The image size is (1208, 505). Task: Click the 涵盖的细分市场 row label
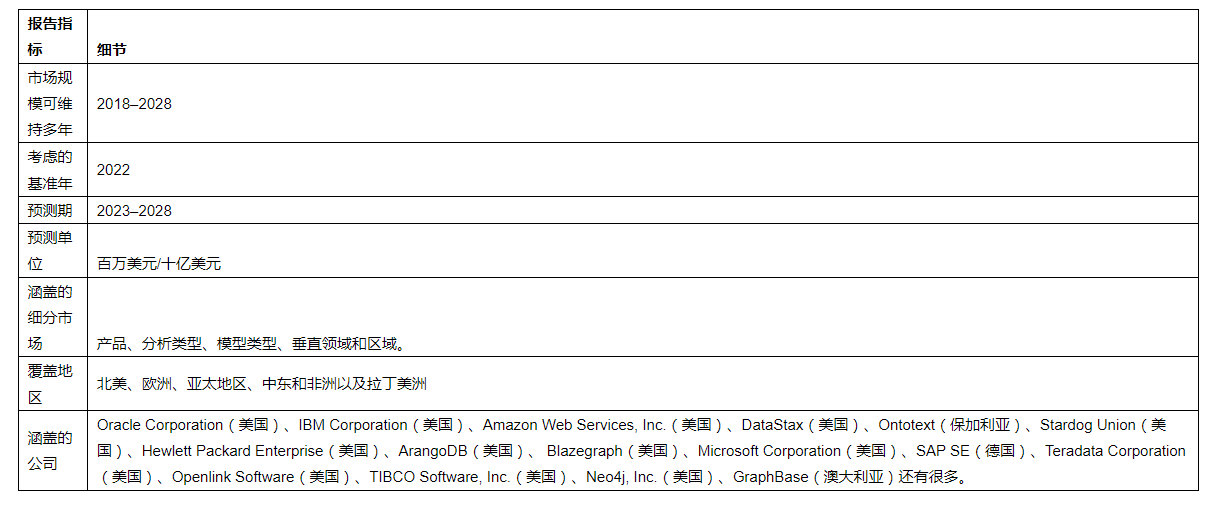50,317
